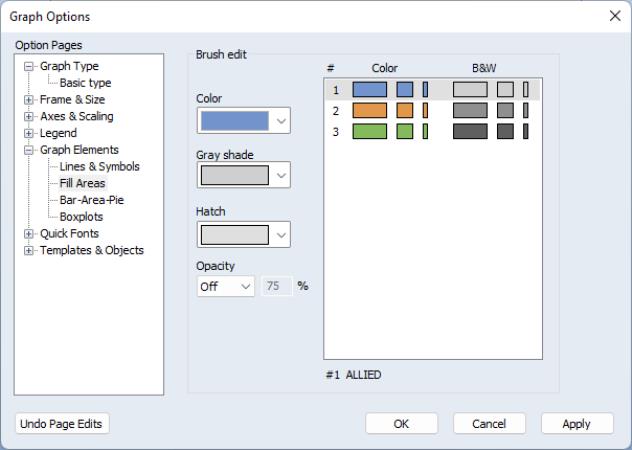Expand the Axes & Scaling node
The image size is (632, 450).
coord(29,117)
